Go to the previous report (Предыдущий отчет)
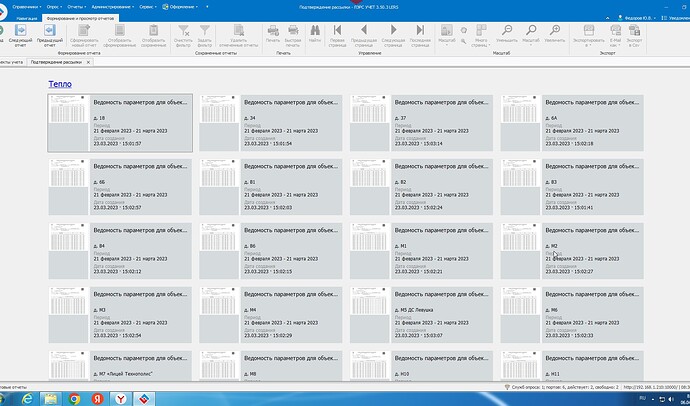The height and width of the screenshot is (406, 690). click(x=50, y=35)
